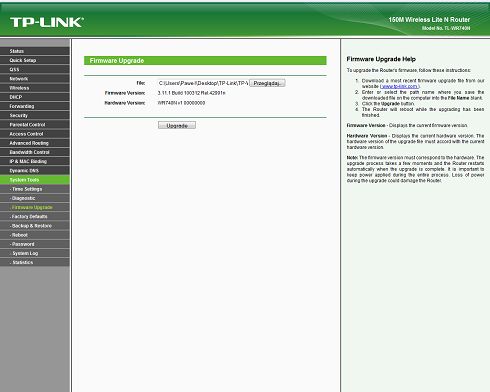Click the 150M Wireless Lite N Router title

coord(429,20)
